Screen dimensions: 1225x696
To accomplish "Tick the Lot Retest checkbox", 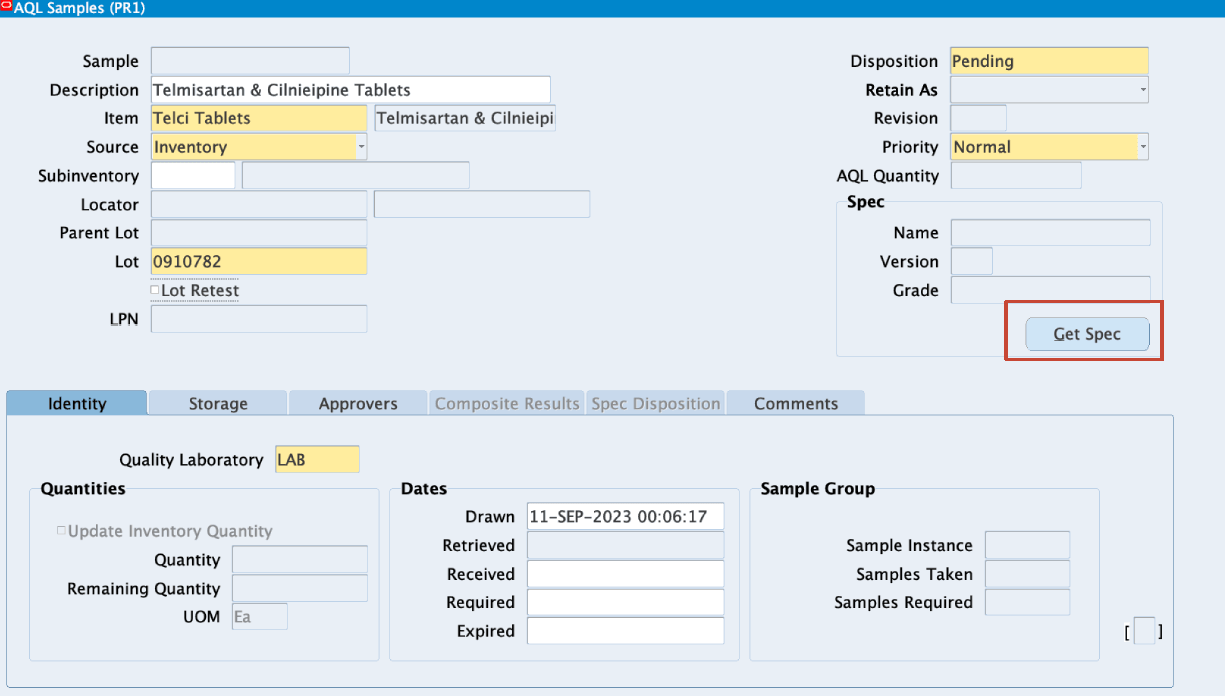I will coord(155,291).
